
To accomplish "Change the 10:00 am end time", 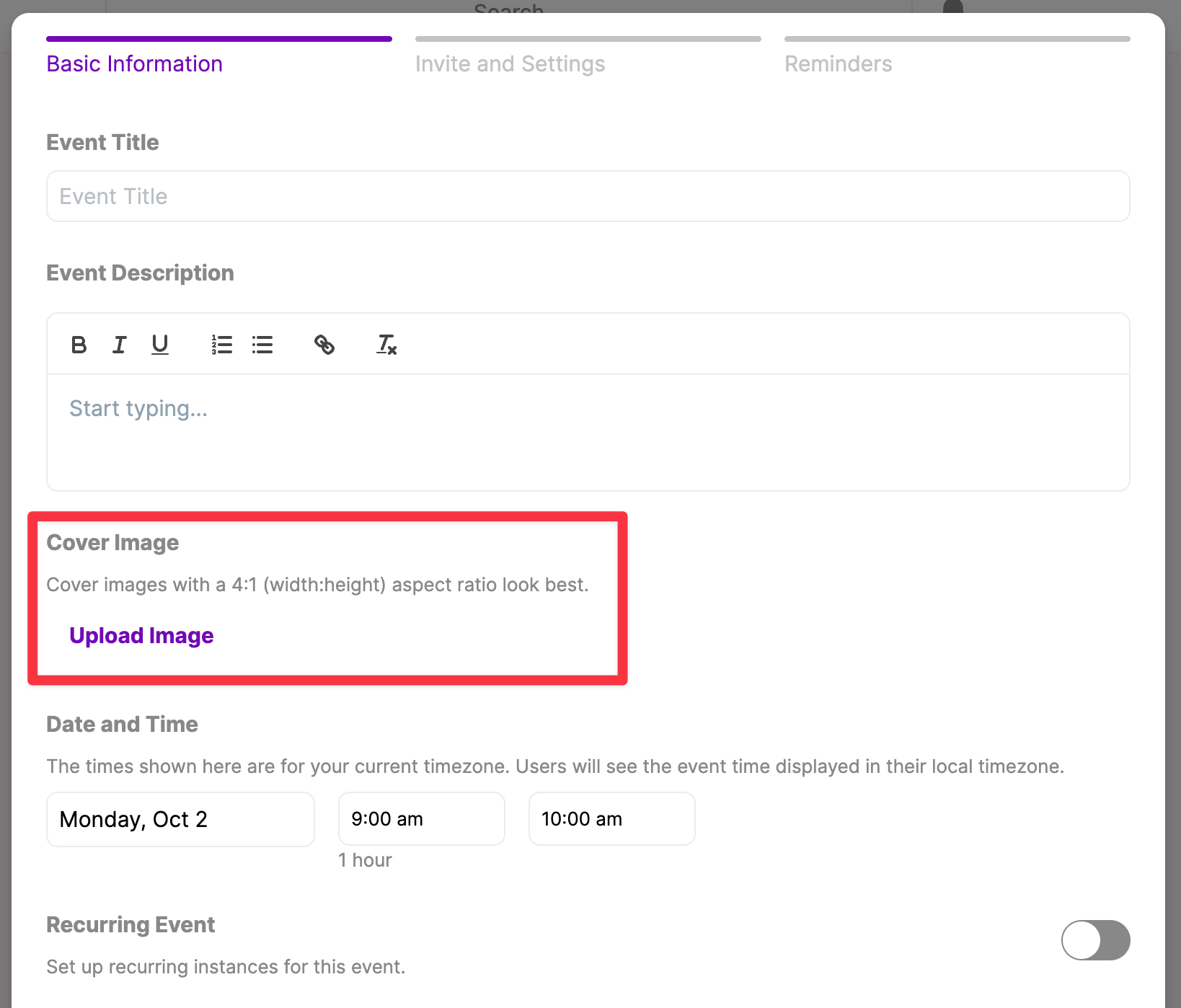I will pos(612,819).
